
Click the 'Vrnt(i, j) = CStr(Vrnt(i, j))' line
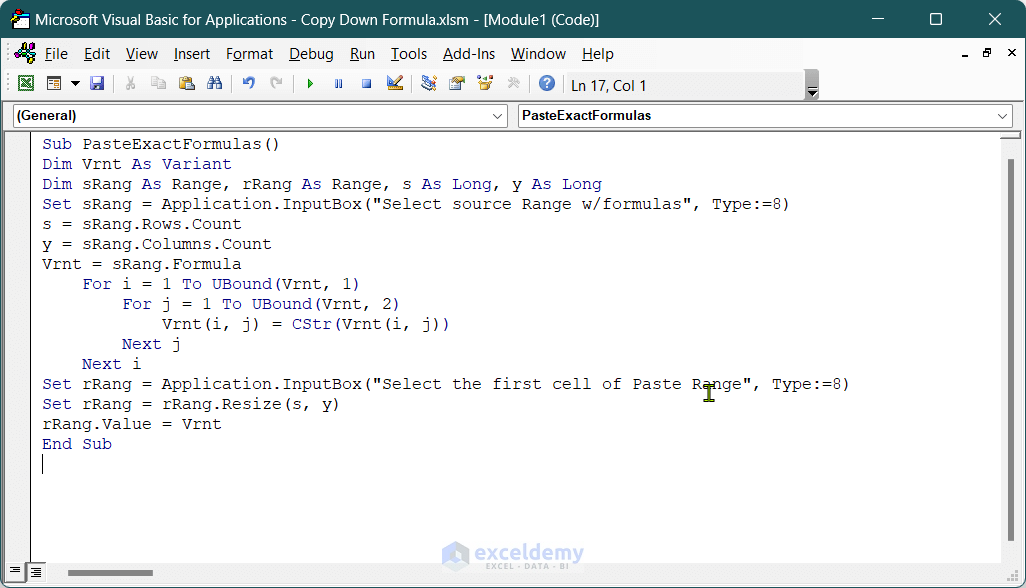coord(306,324)
